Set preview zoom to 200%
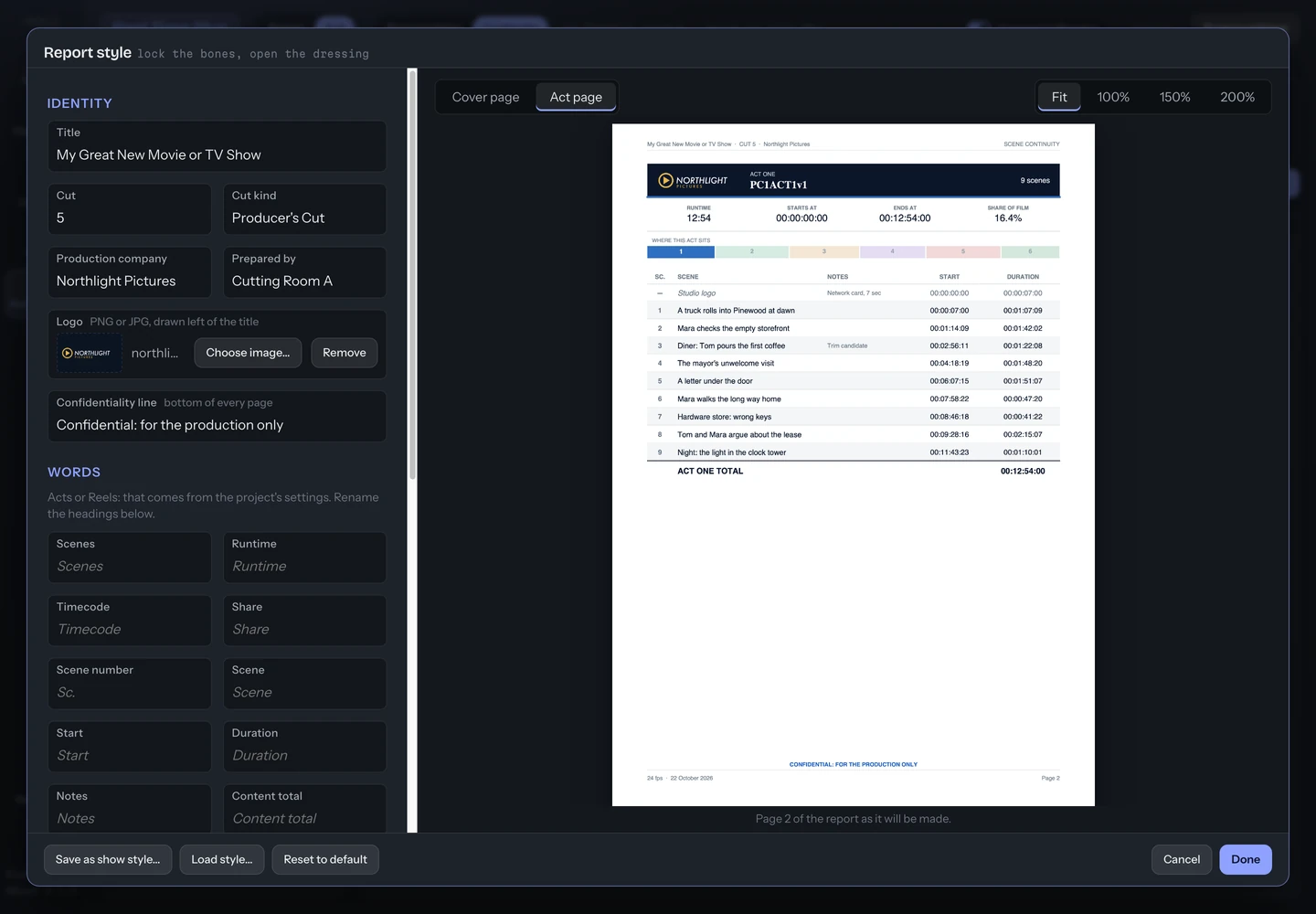 tap(1237, 97)
